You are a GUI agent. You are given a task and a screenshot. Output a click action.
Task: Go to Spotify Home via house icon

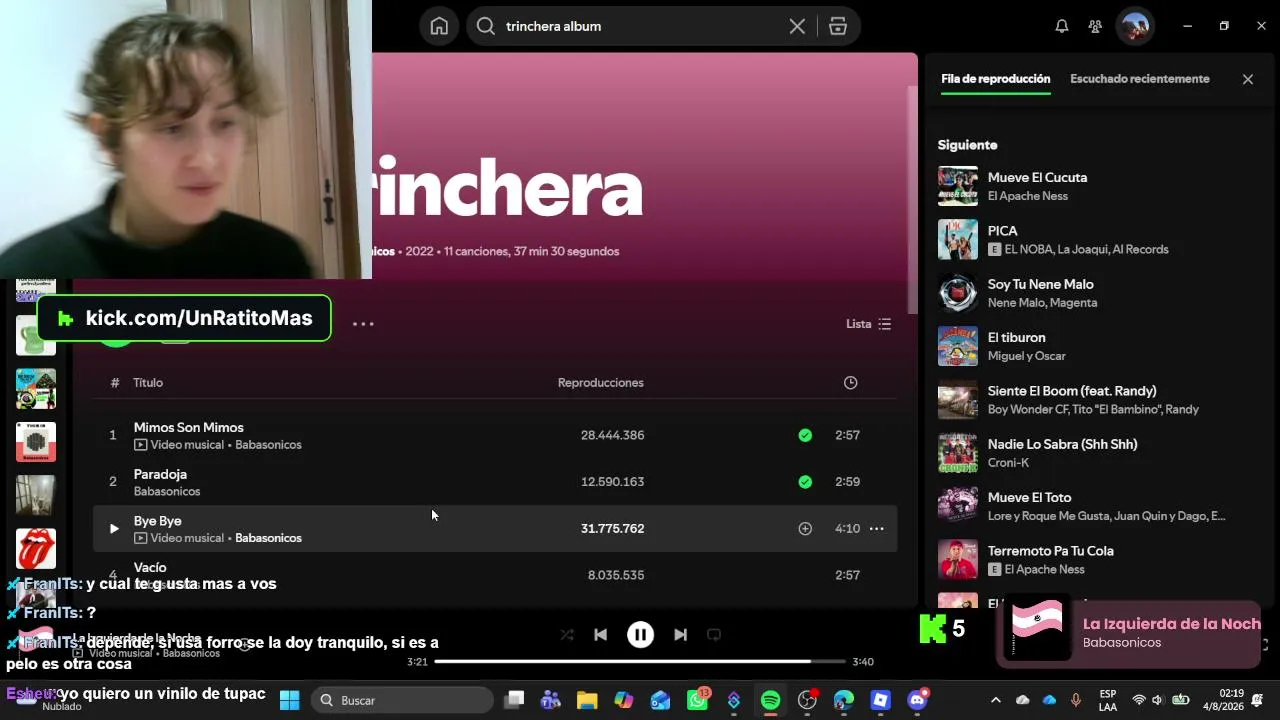(439, 26)
